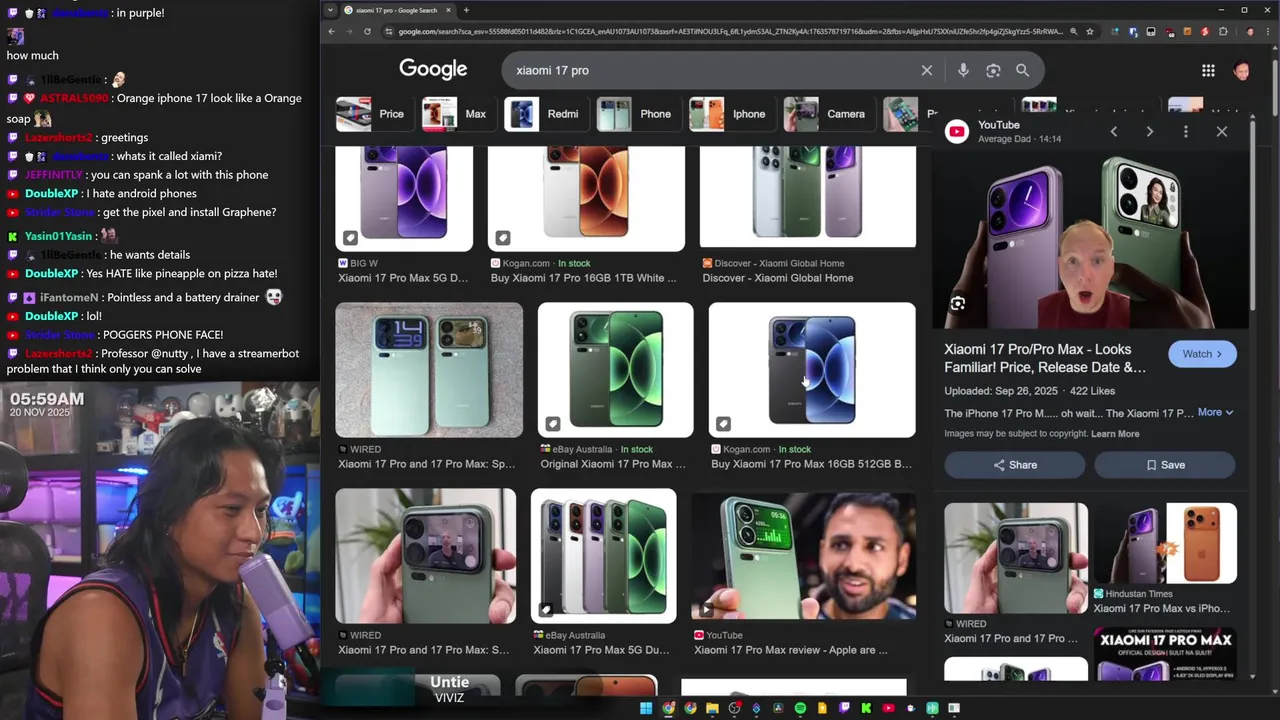1280x720 pixels.
Task: Open the Windows Start menu
Action: pyautogui.click(x=646, y=708)
